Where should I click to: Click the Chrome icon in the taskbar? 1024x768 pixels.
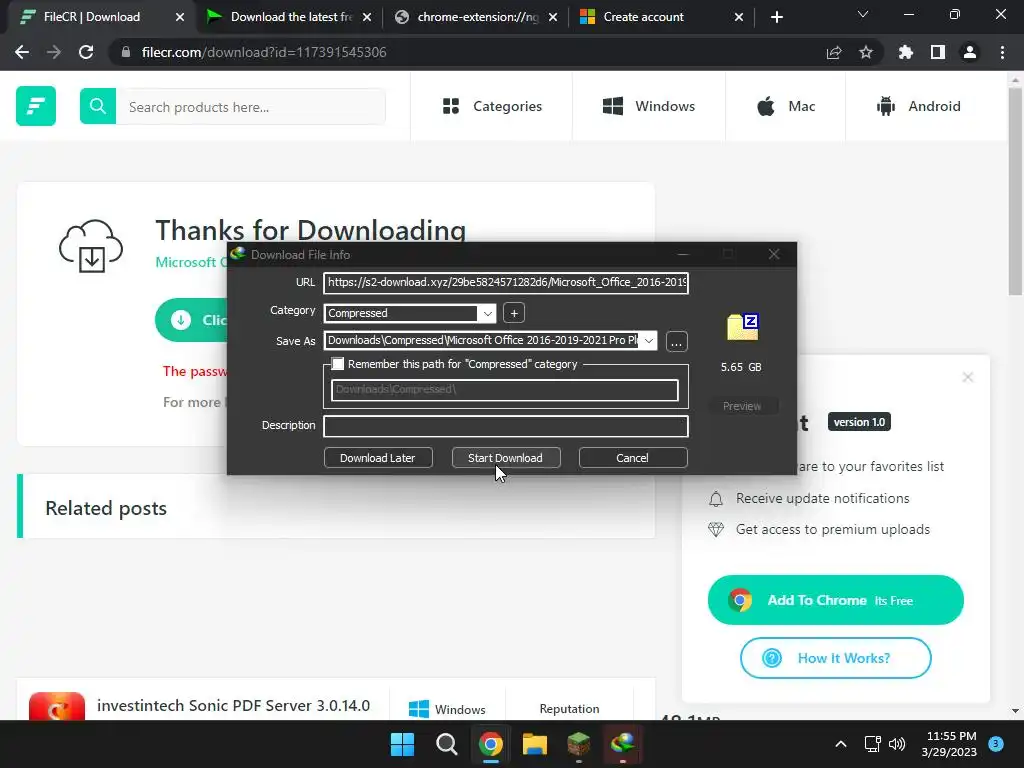pos(490,744)
